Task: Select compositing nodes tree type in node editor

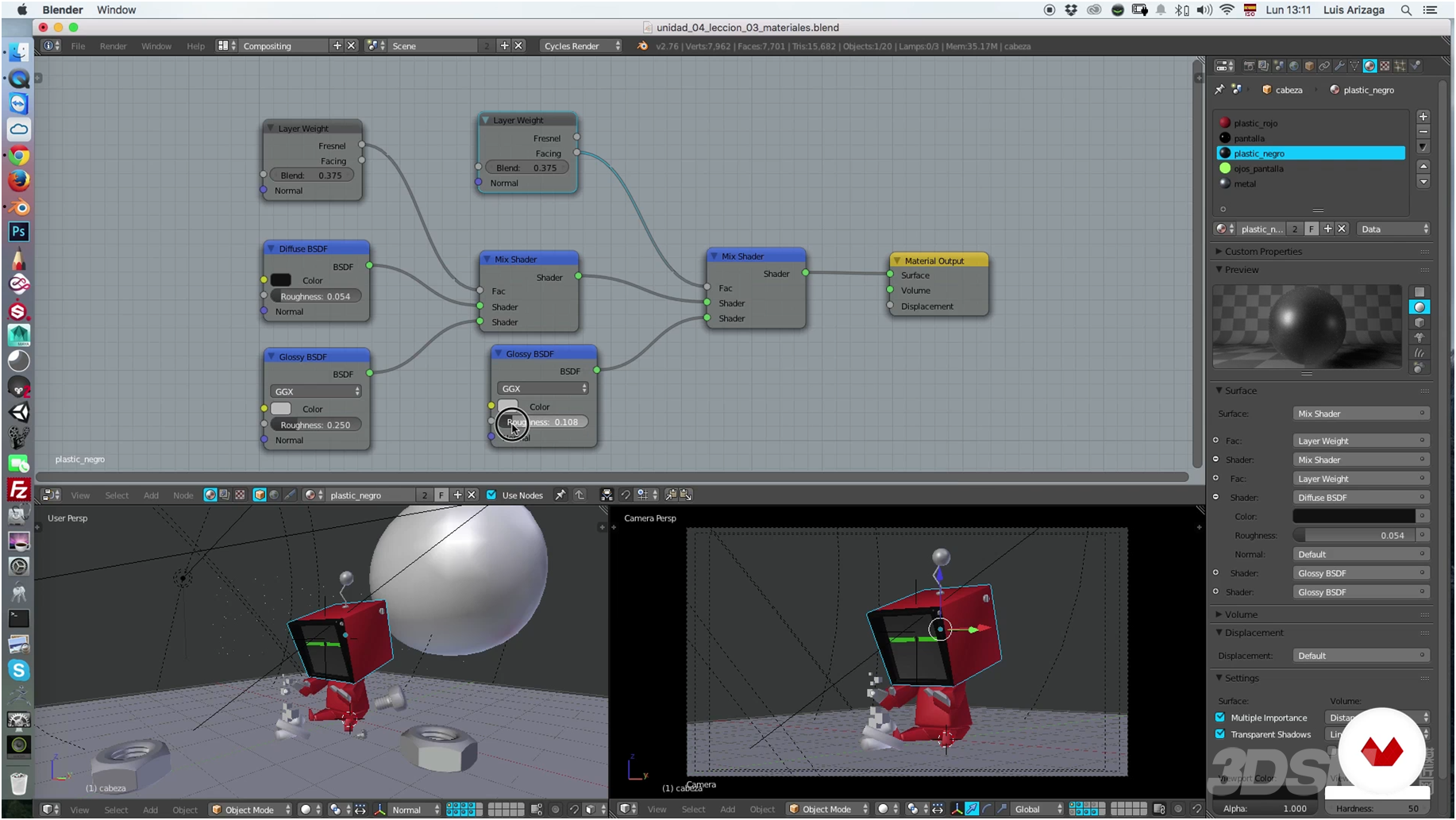Action: [x=225, y=495]
